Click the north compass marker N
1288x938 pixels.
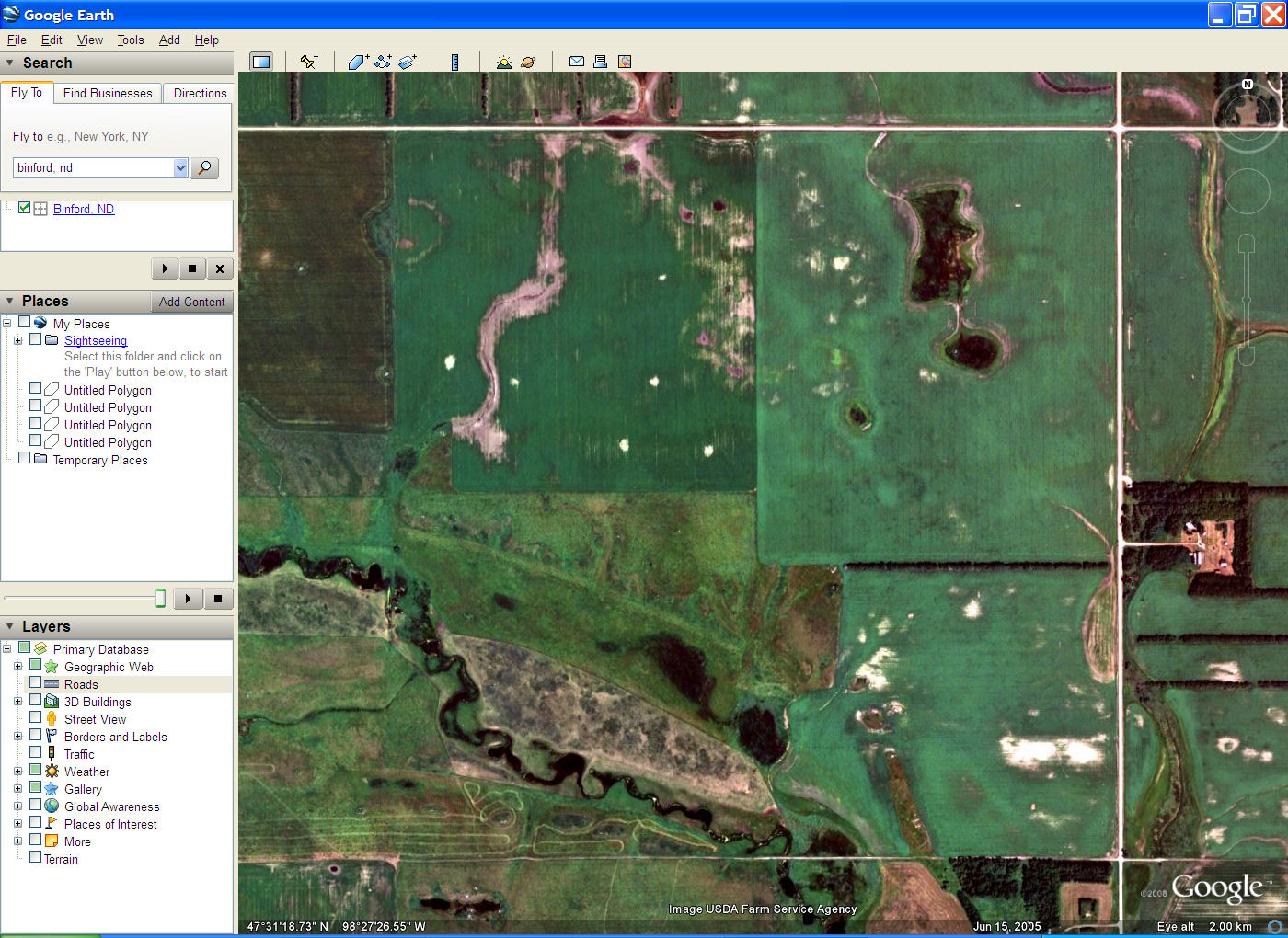click(x=1248, y=84)
